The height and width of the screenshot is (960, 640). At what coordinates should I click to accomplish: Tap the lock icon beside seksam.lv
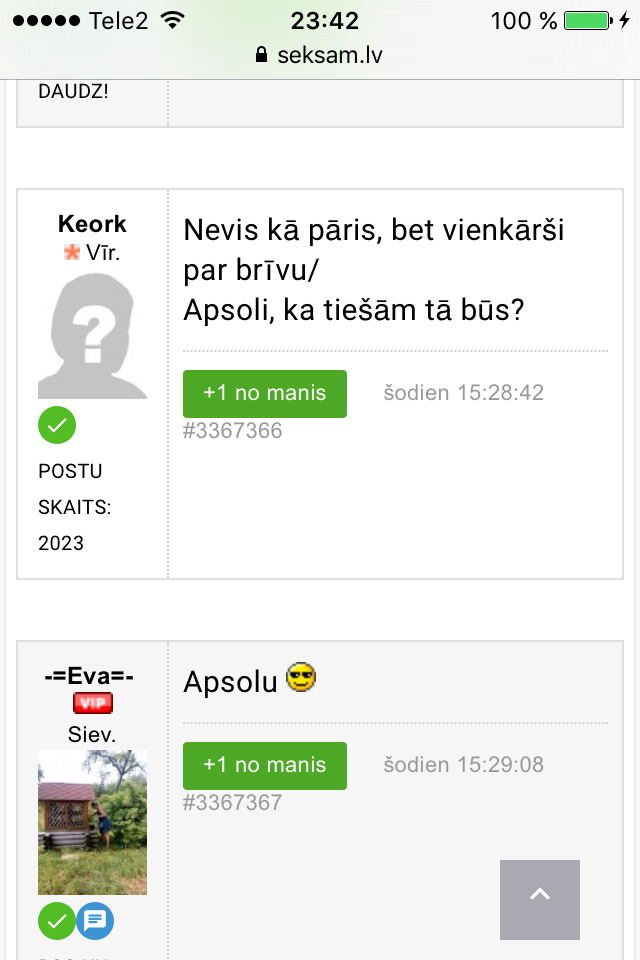[x=262, y=55]
